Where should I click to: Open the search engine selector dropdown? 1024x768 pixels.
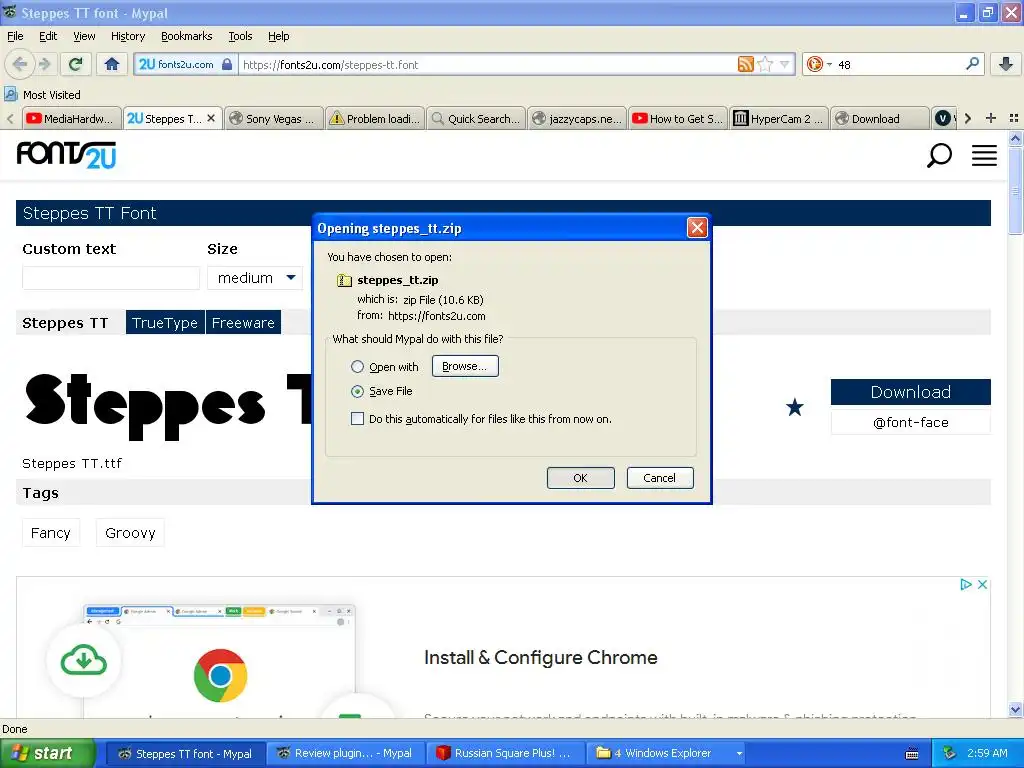[819, 64]
